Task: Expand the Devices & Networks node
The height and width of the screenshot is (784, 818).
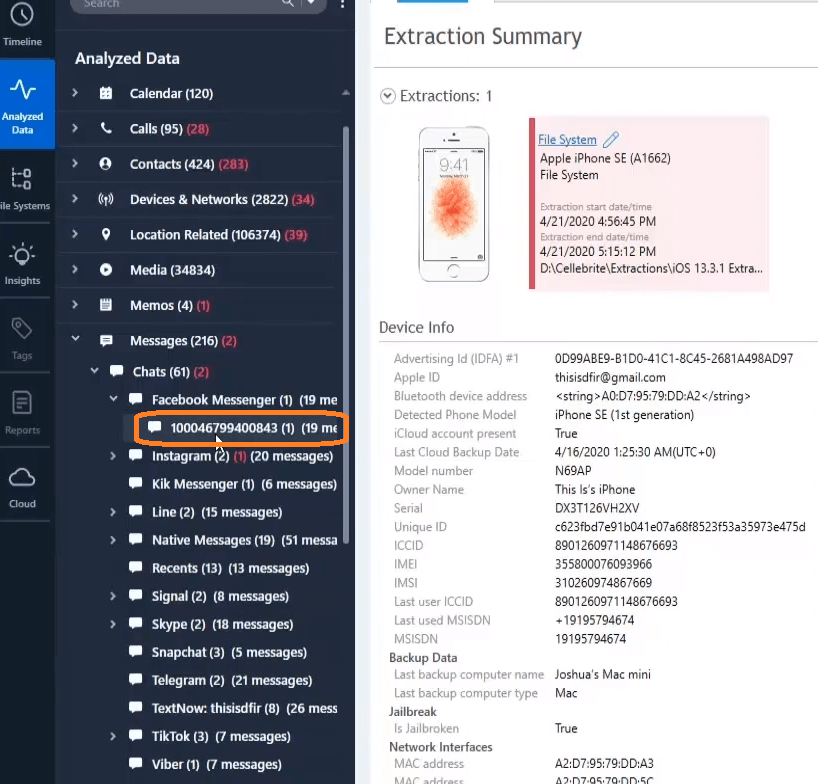Action: pyautogui.click(x=75, y=199)
